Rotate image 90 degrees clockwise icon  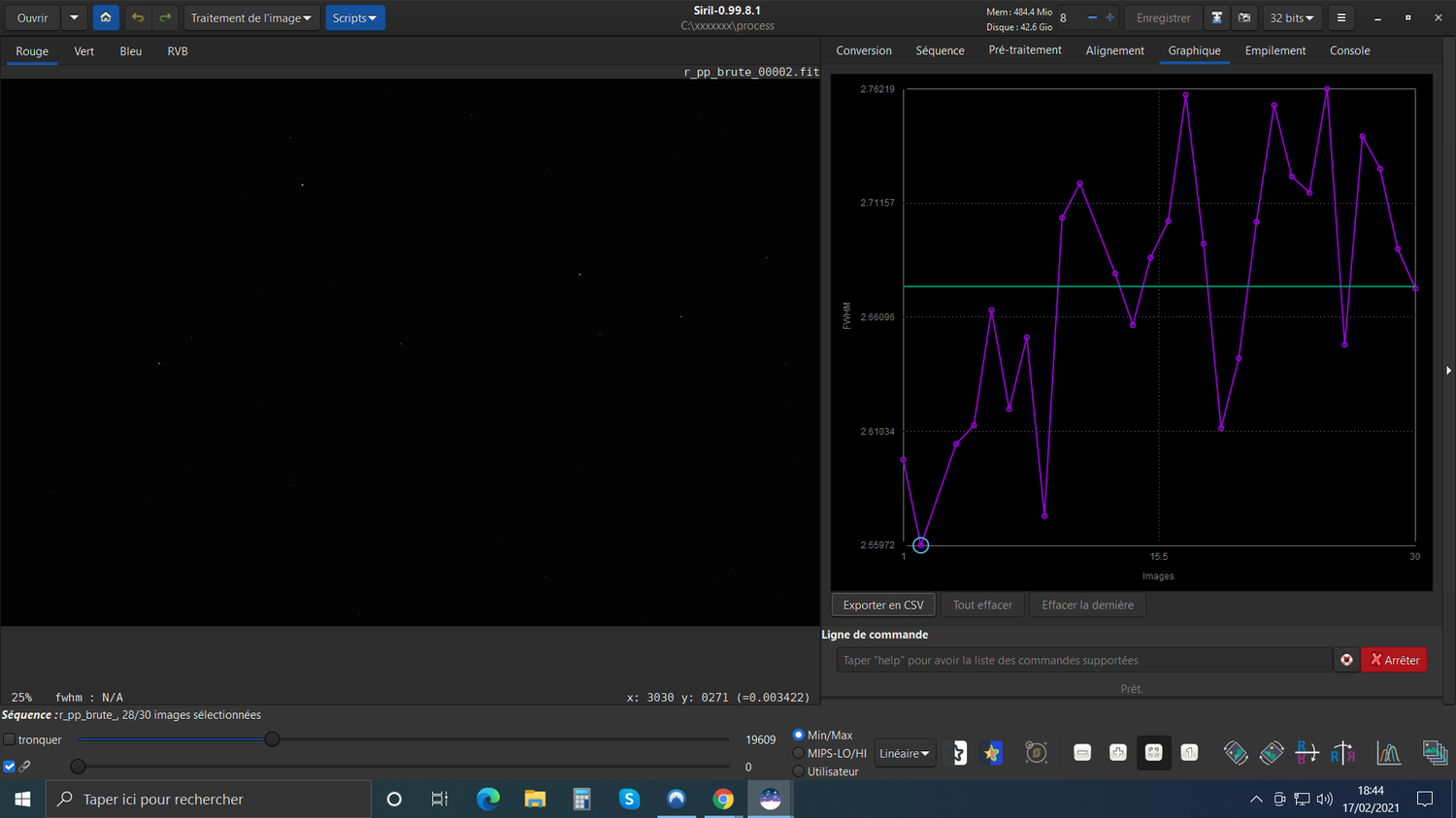(1272, 753)
